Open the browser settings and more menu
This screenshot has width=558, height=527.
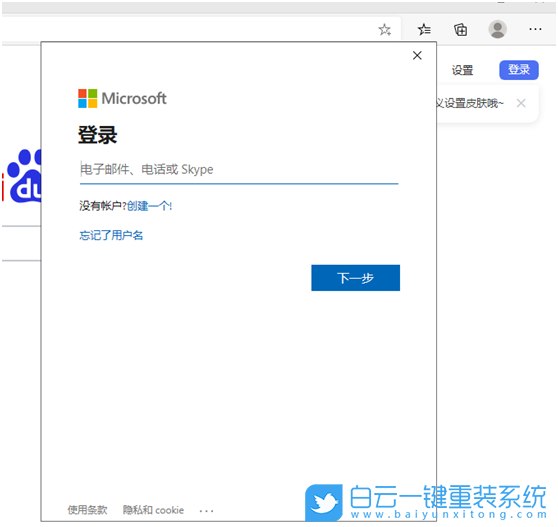point(535,29)
